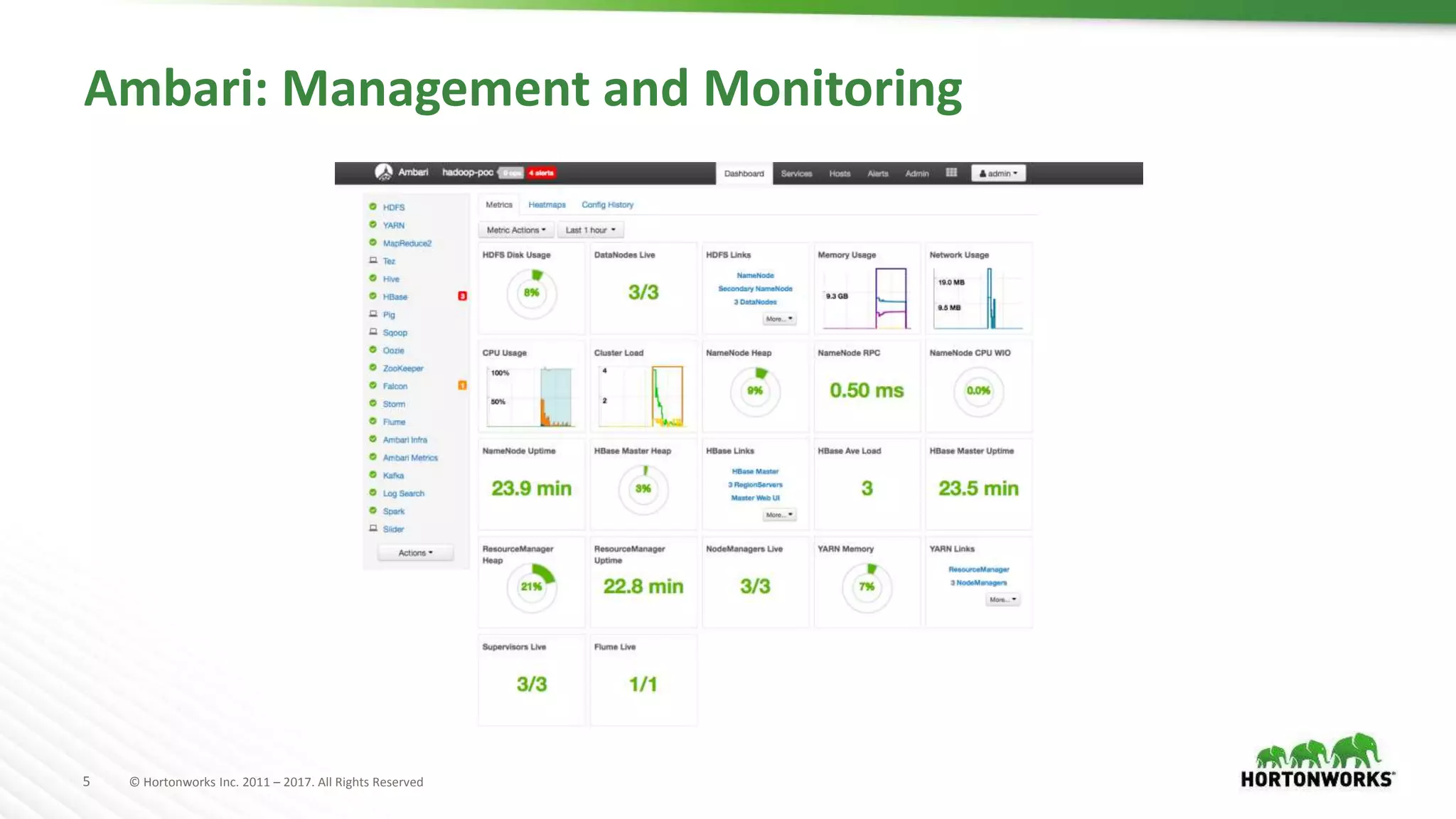The image size is (1456, 819).
Task: Open the CPU Usage graph
Action: (x=532, y=397)
